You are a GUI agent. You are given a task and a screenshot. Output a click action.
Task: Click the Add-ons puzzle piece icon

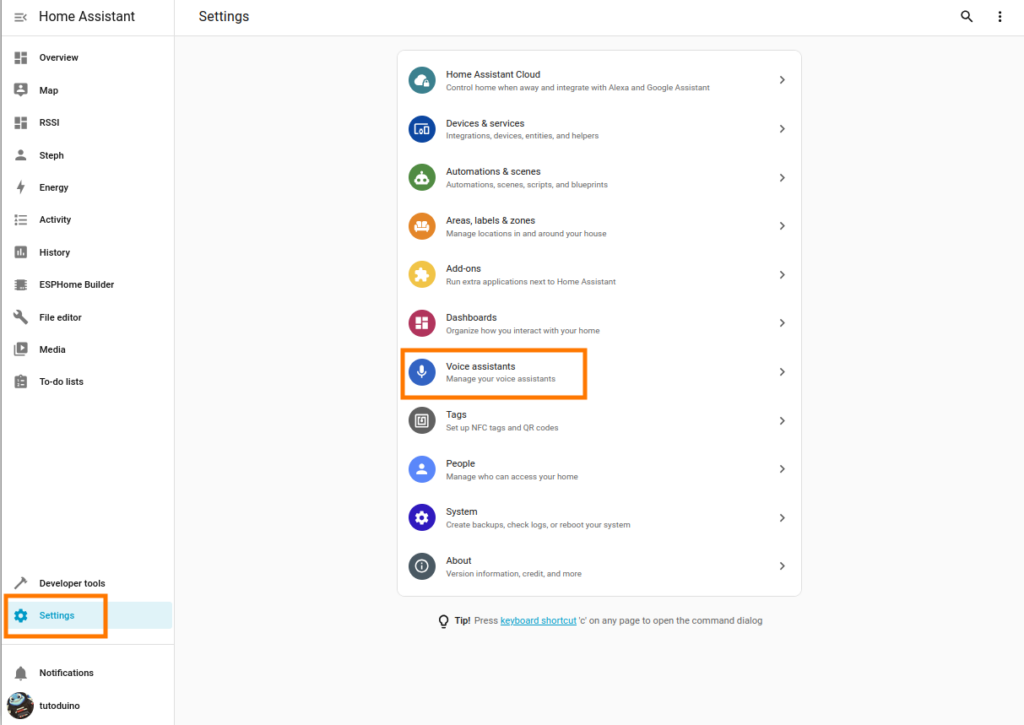pos(422,275)
